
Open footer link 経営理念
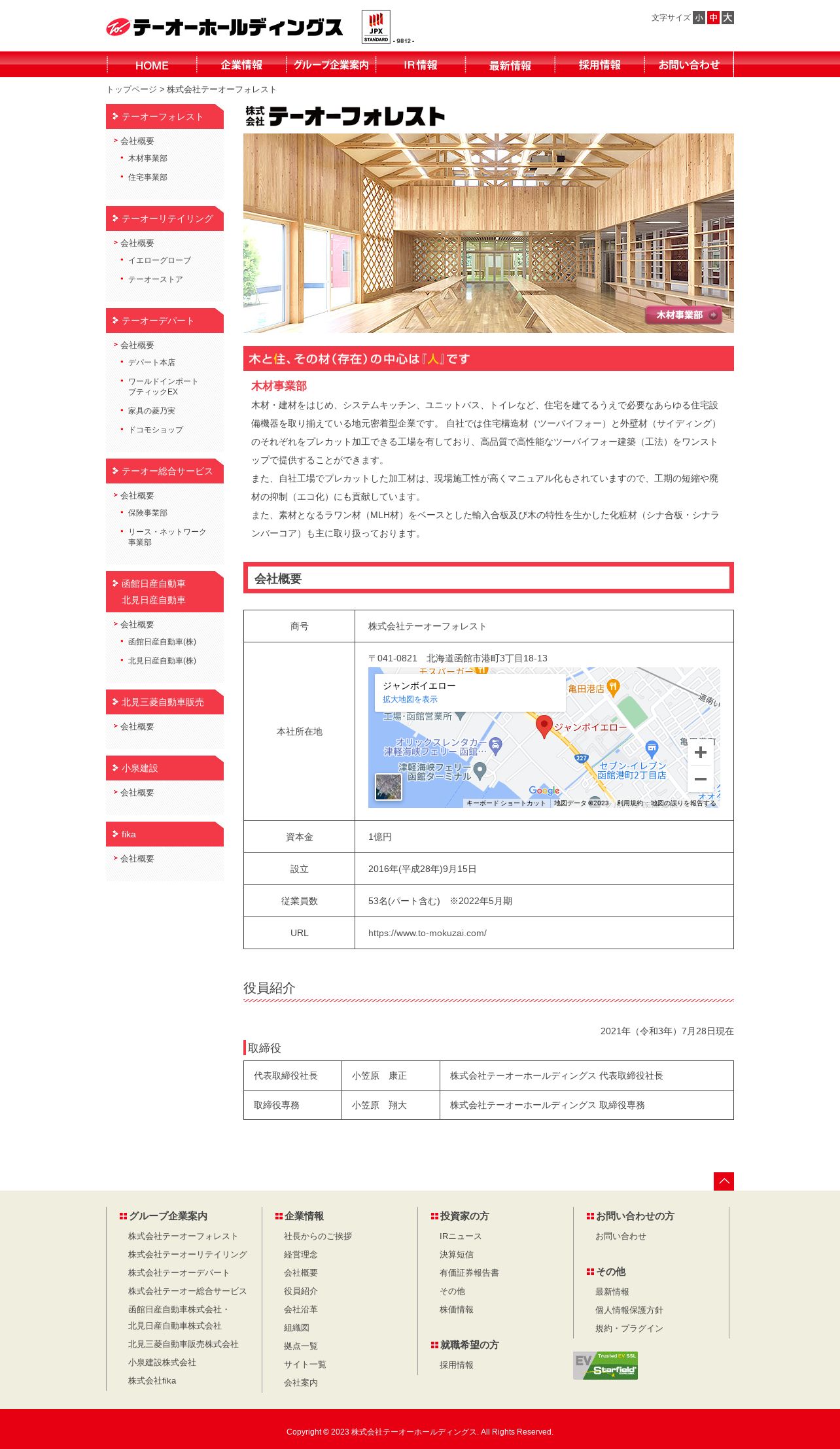(301, 1255)
